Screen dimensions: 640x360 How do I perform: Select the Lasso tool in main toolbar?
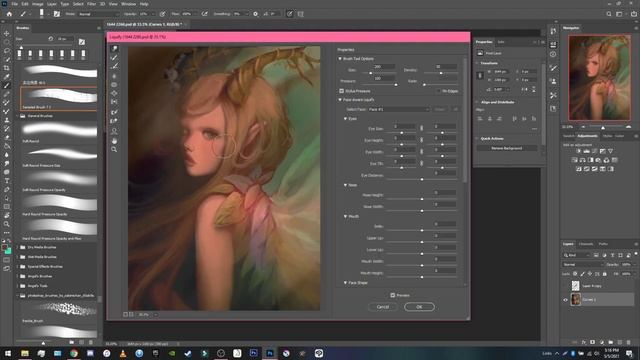[7, 51]
